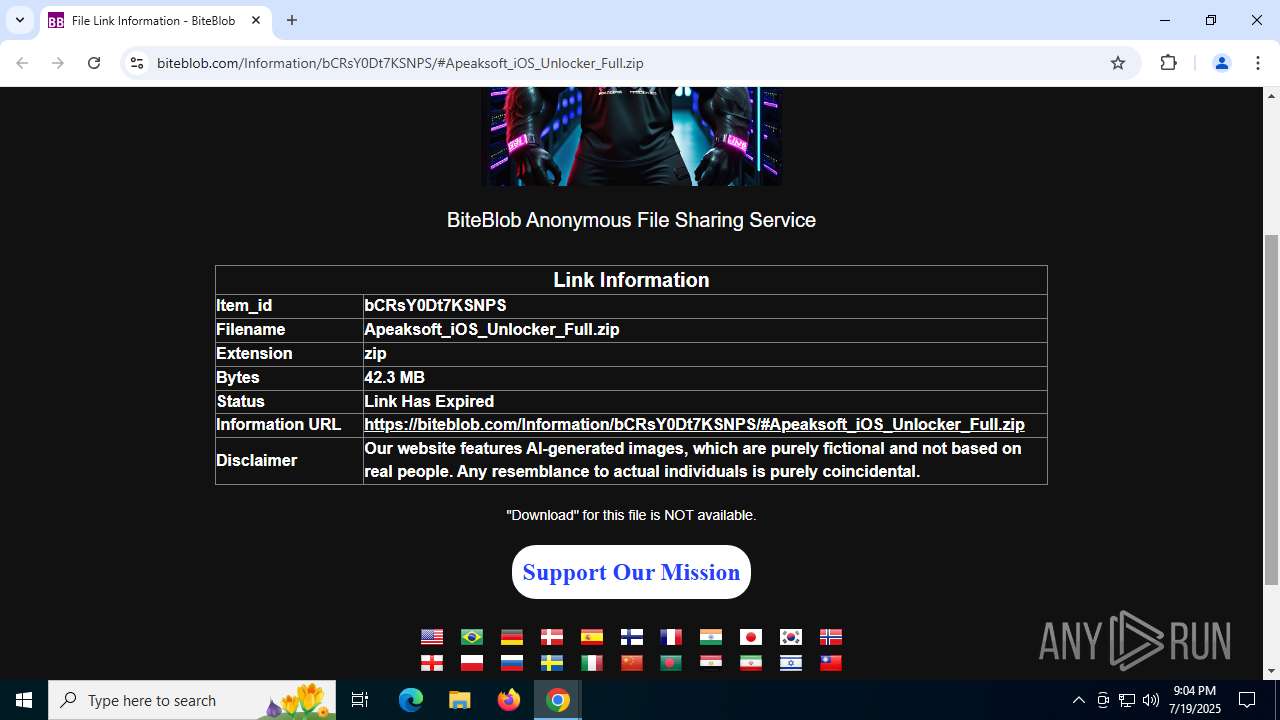1280x720 pixels.
Task: Select the France flag language
Action: 671,637
